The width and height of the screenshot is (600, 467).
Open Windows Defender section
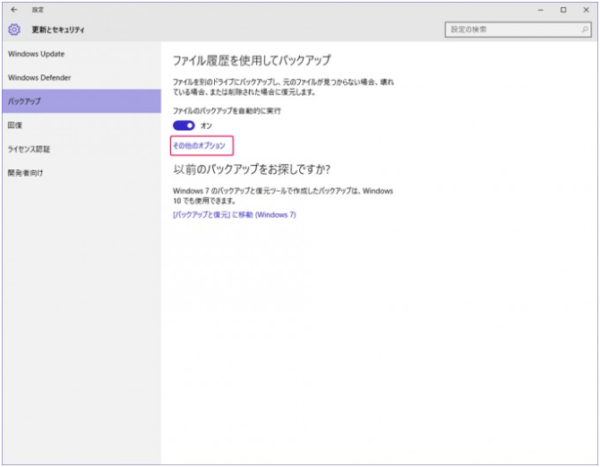(x=82, y=78)
